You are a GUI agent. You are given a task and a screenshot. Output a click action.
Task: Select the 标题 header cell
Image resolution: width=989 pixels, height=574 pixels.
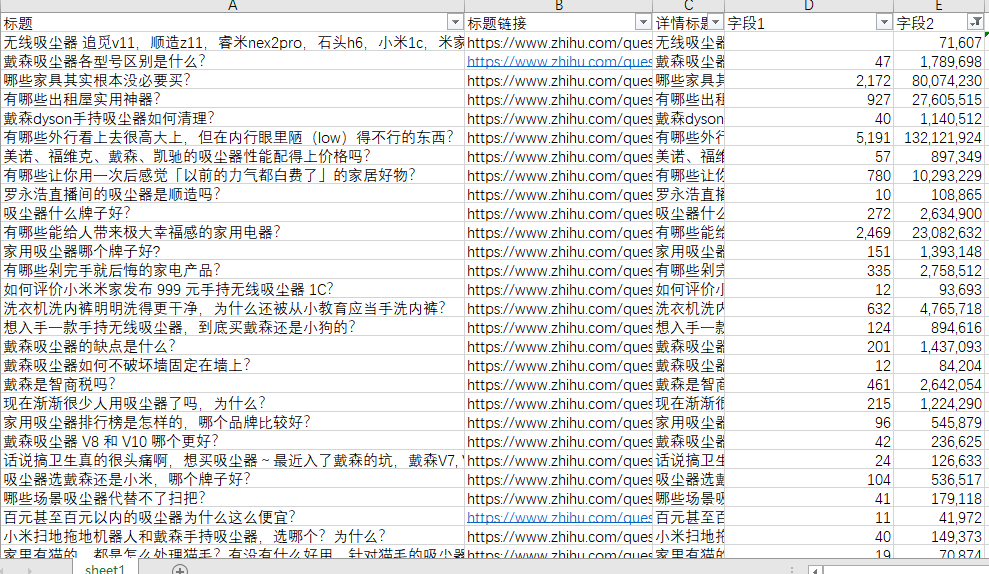pyautogui.click(x=232, y=23)
